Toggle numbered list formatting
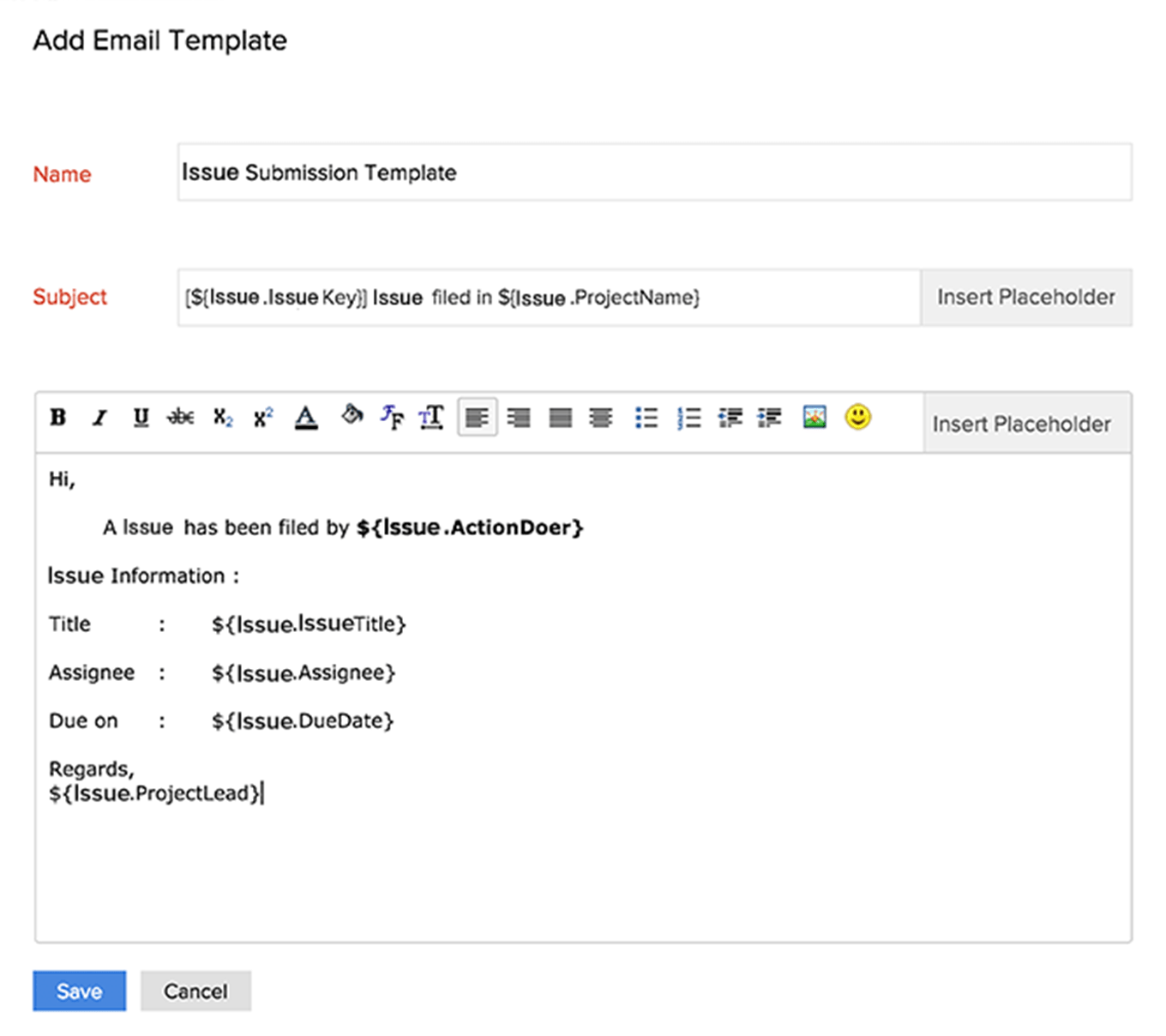 tap(689, 418)
